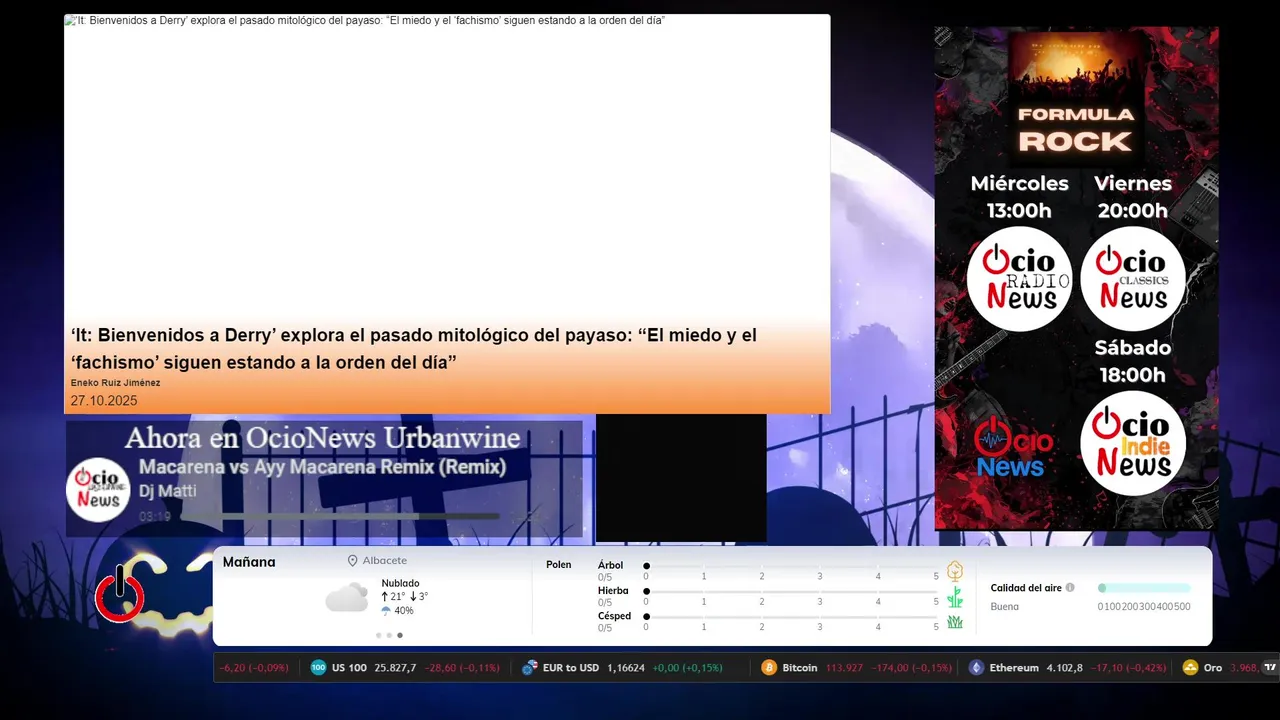Click the 'Calidad del aire' label
1280x720 pixels.
pos(1026,588)
